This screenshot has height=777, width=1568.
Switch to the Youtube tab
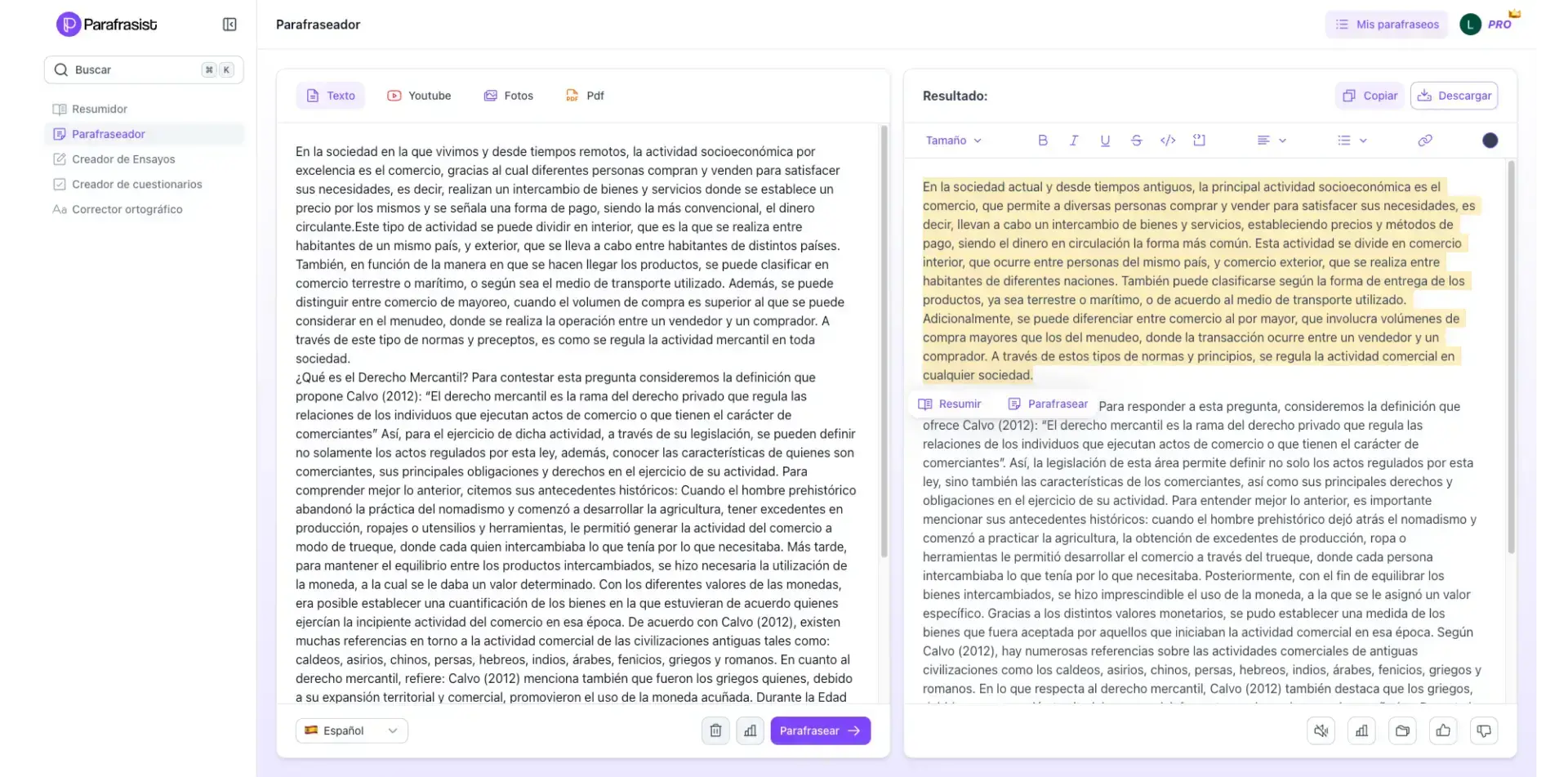[419, 96]
